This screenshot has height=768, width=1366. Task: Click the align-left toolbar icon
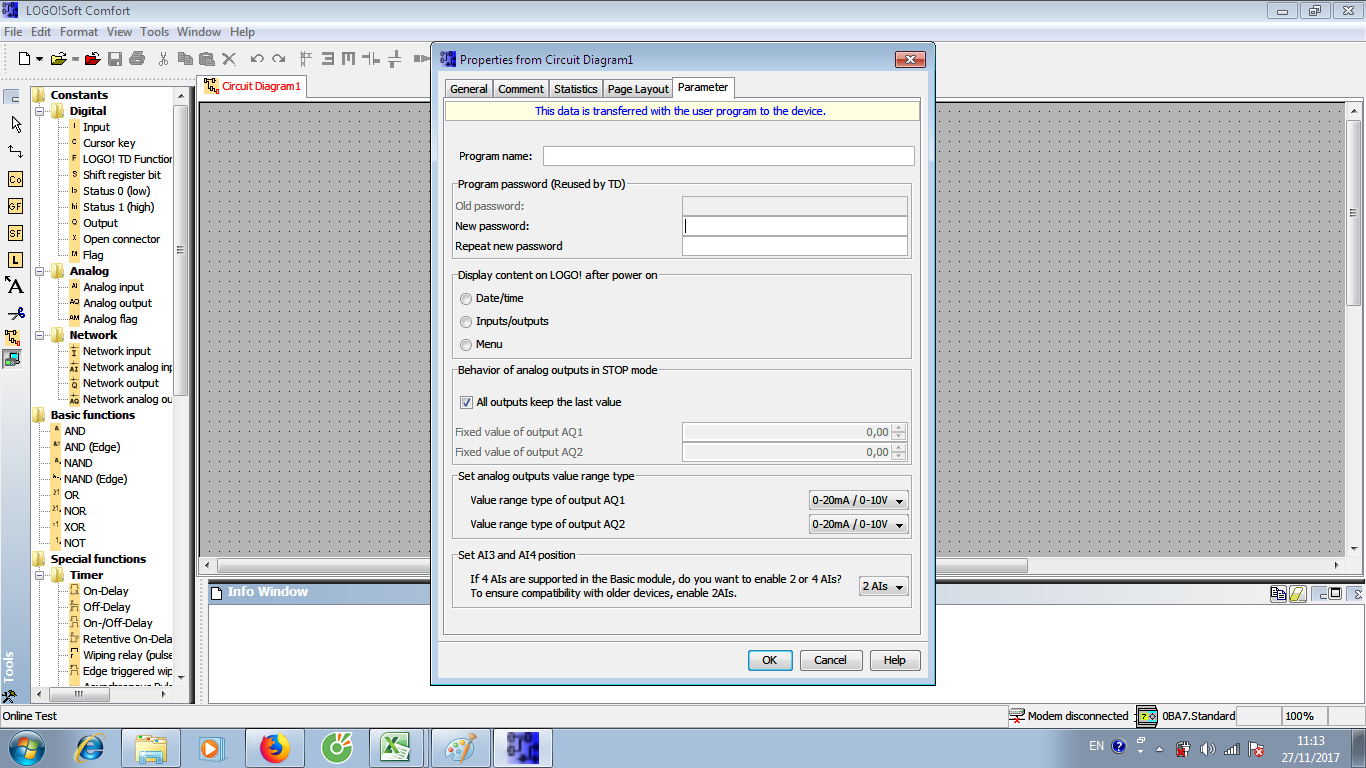[307, 59]
